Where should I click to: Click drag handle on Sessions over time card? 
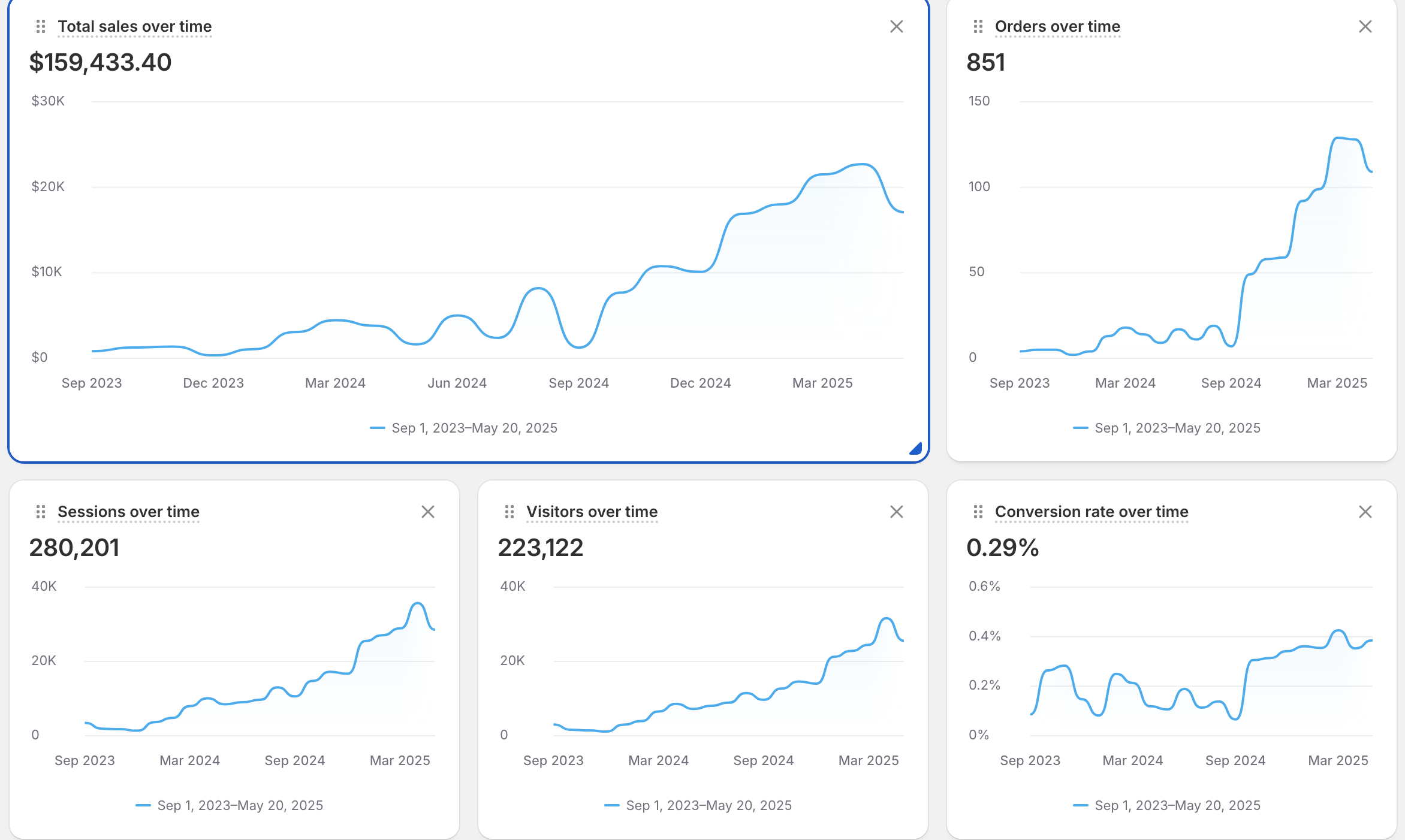click(x=41, y=512)
